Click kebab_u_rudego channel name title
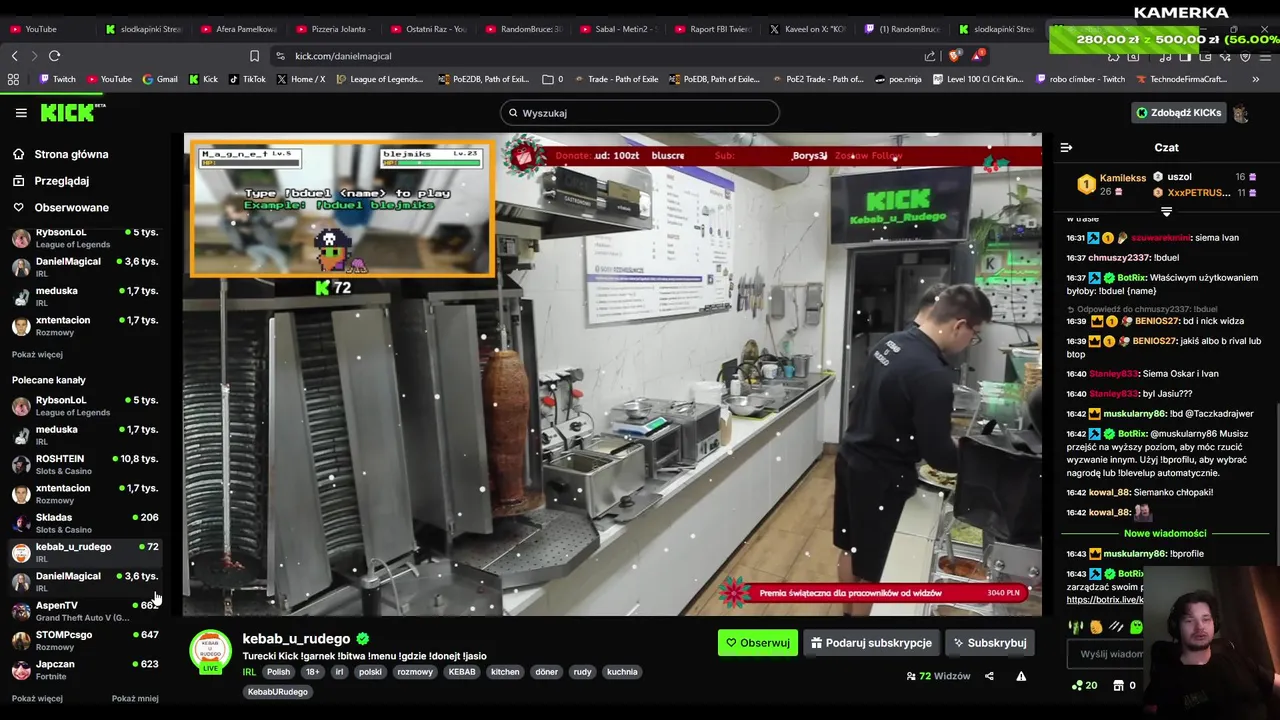The image size is (1280, 720). coord(296,638)
